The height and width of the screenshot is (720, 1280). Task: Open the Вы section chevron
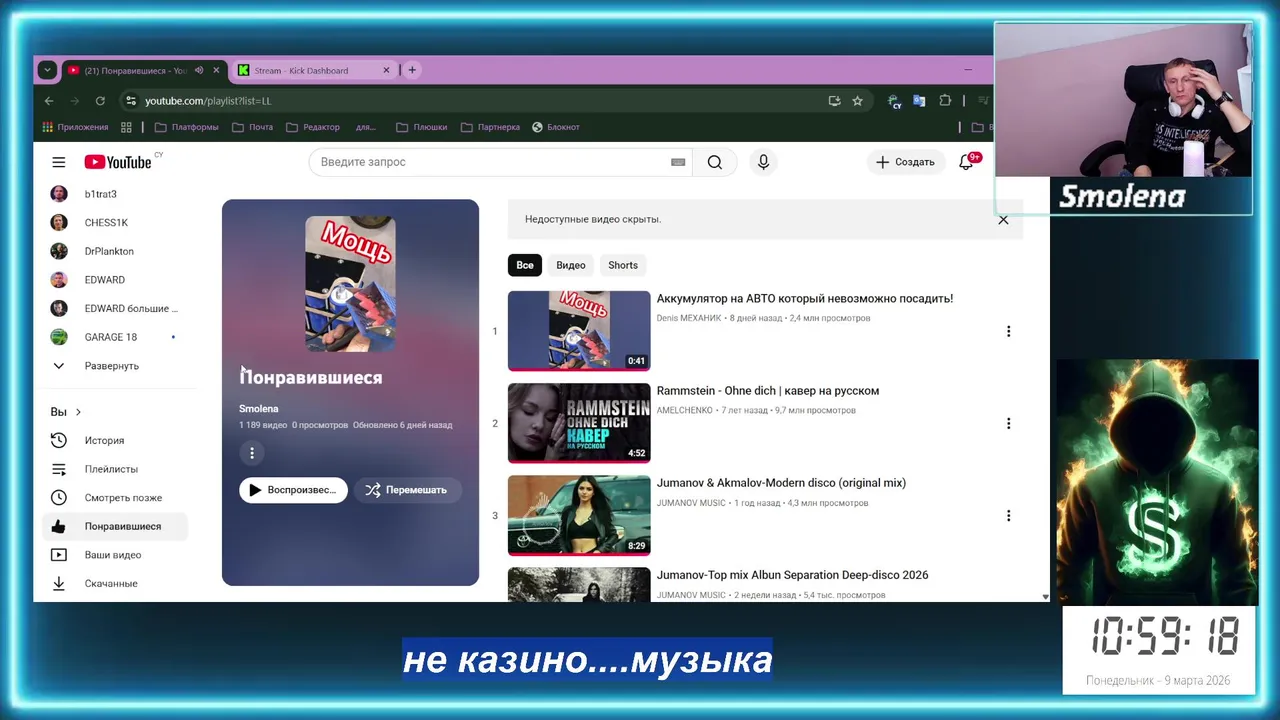pos(78,412)
